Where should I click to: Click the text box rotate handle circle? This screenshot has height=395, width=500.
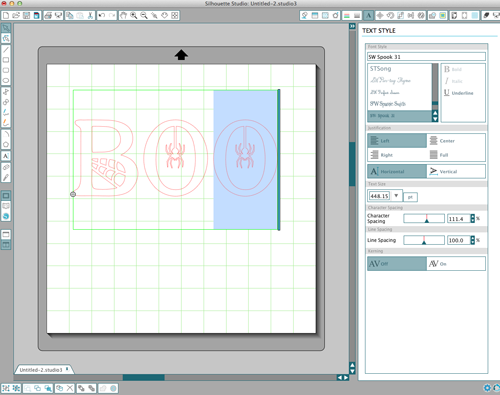pos(73,194)
